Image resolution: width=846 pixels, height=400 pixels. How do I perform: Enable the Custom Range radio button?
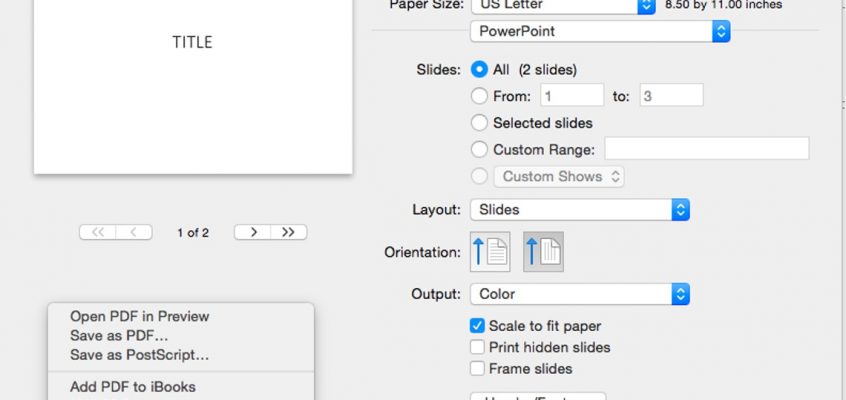pos(479,149)
